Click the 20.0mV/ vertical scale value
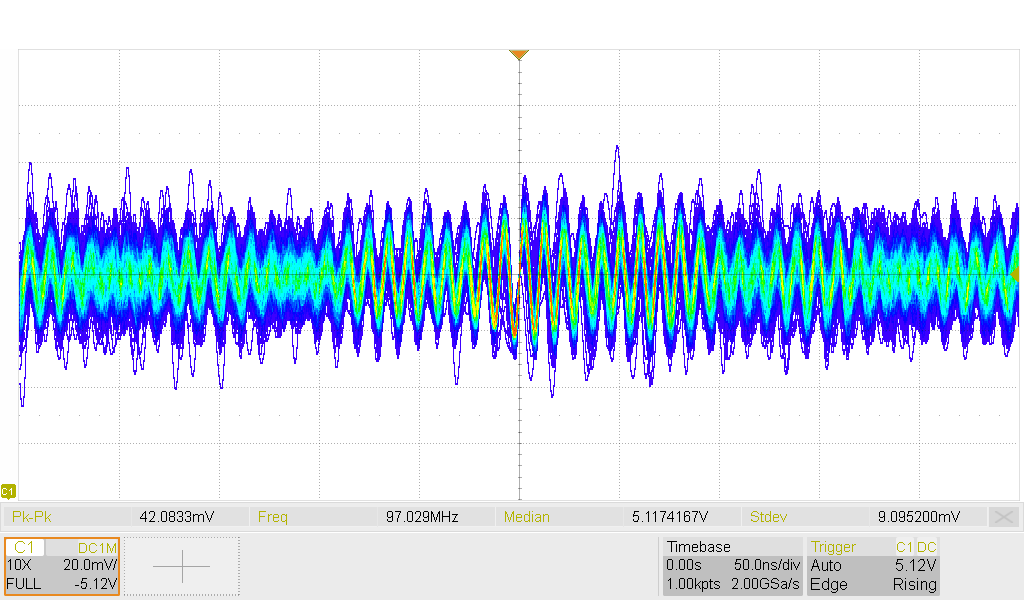Screen dimensions: 1024x600 coord(89,565)
